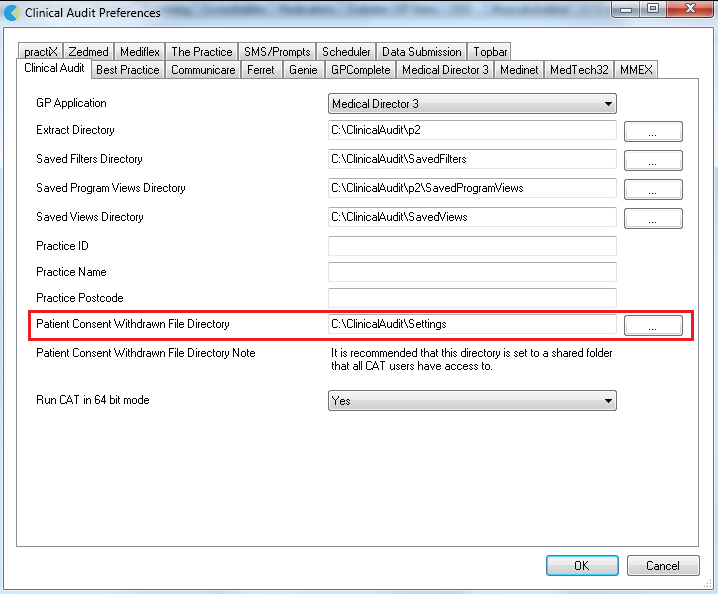Minimize the Clinical Audit Preferences window
This screenshot has height=594, width=718.
[x=626, y=9]
